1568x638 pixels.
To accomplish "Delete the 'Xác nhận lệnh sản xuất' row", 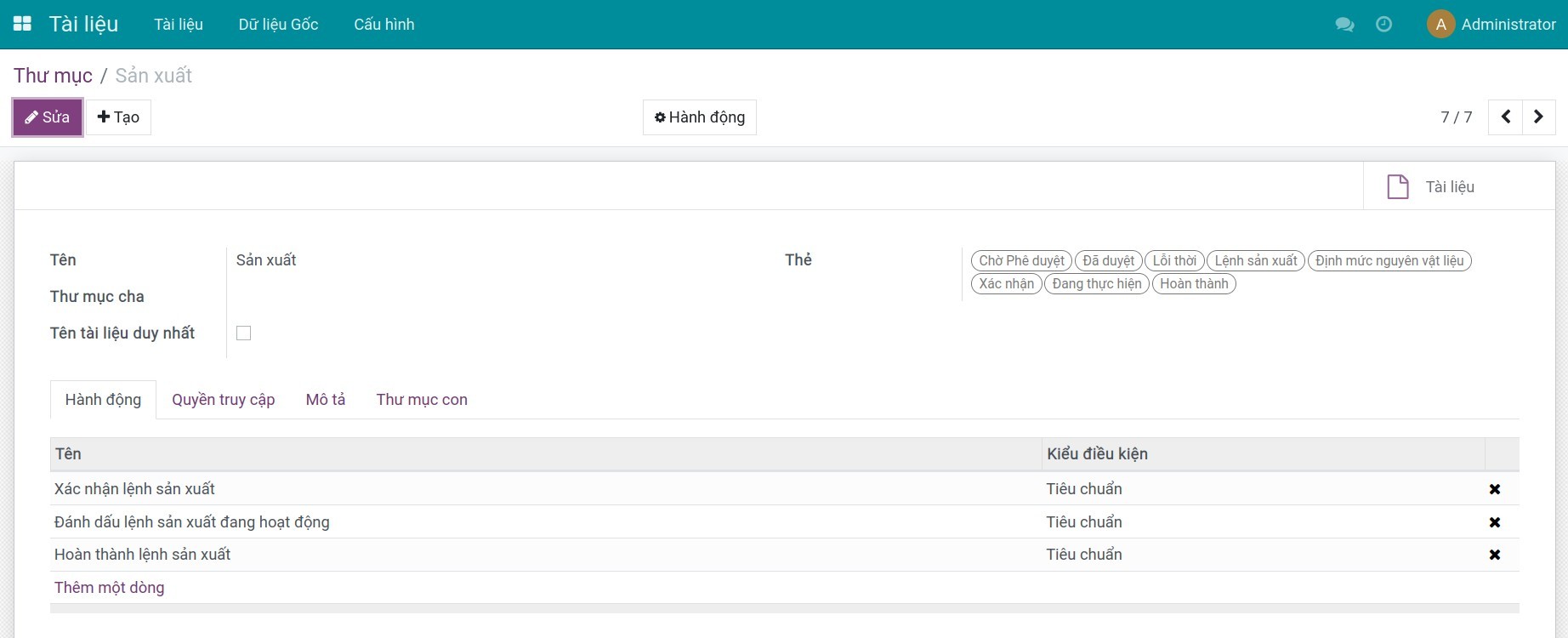I will [x=1494, y=489].
